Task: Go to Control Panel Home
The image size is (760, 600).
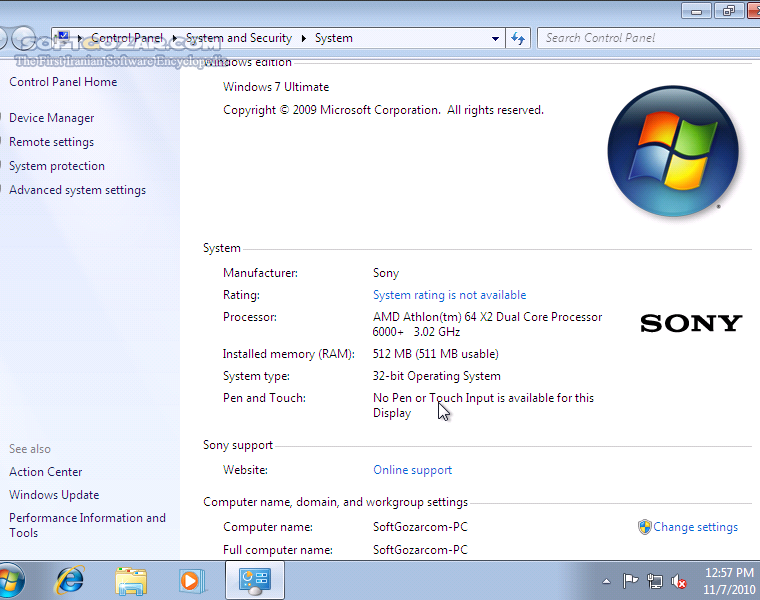Action: click(63, 82)
